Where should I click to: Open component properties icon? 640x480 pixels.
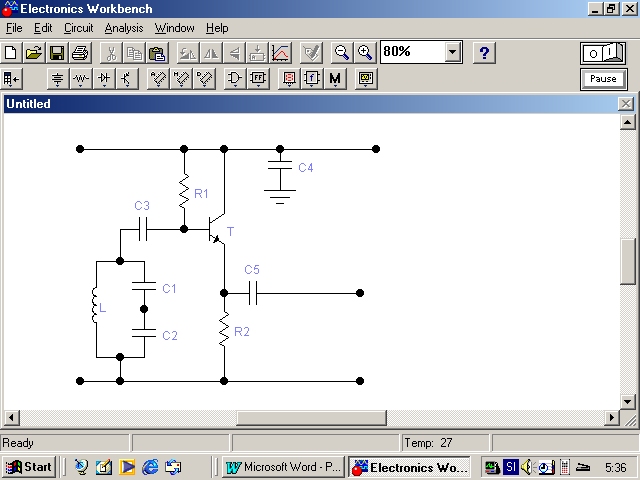coord(311,53)
